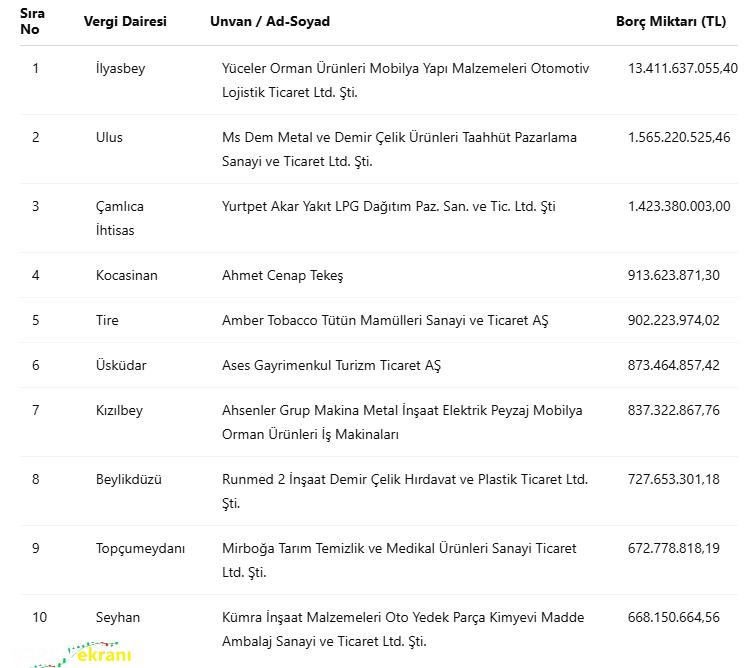This screenshot has height=668, width=751.
Task: Select debt amount 873.464.857,42
Action: pos(673,365)
